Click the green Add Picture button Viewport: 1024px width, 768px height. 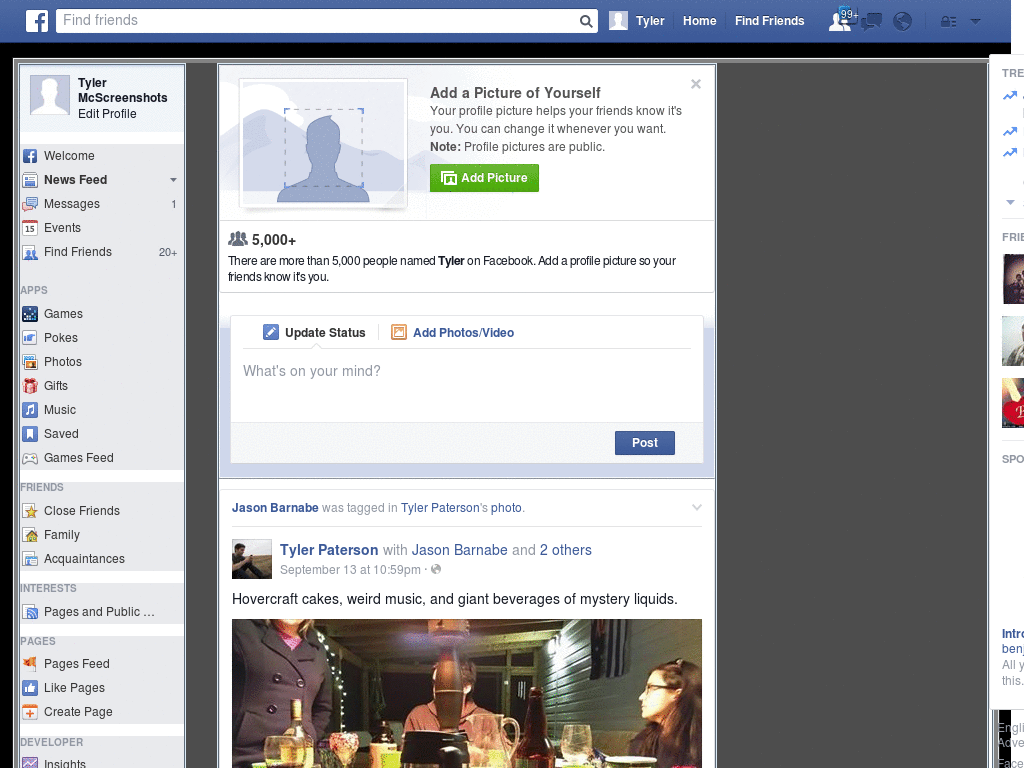click(484, 178)
